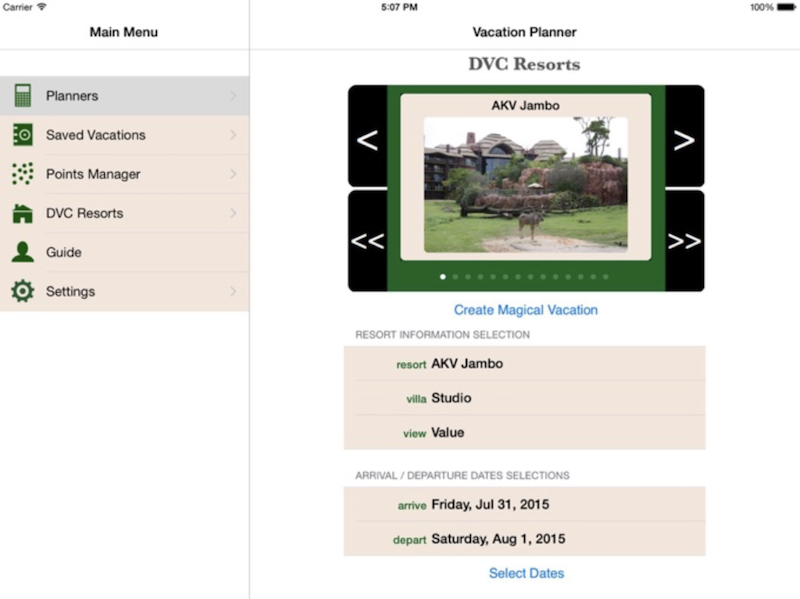Viewport: 800px width, 599px height.
Task: Click Resort Information Selection section header
Action: click(x=442, y=335)
